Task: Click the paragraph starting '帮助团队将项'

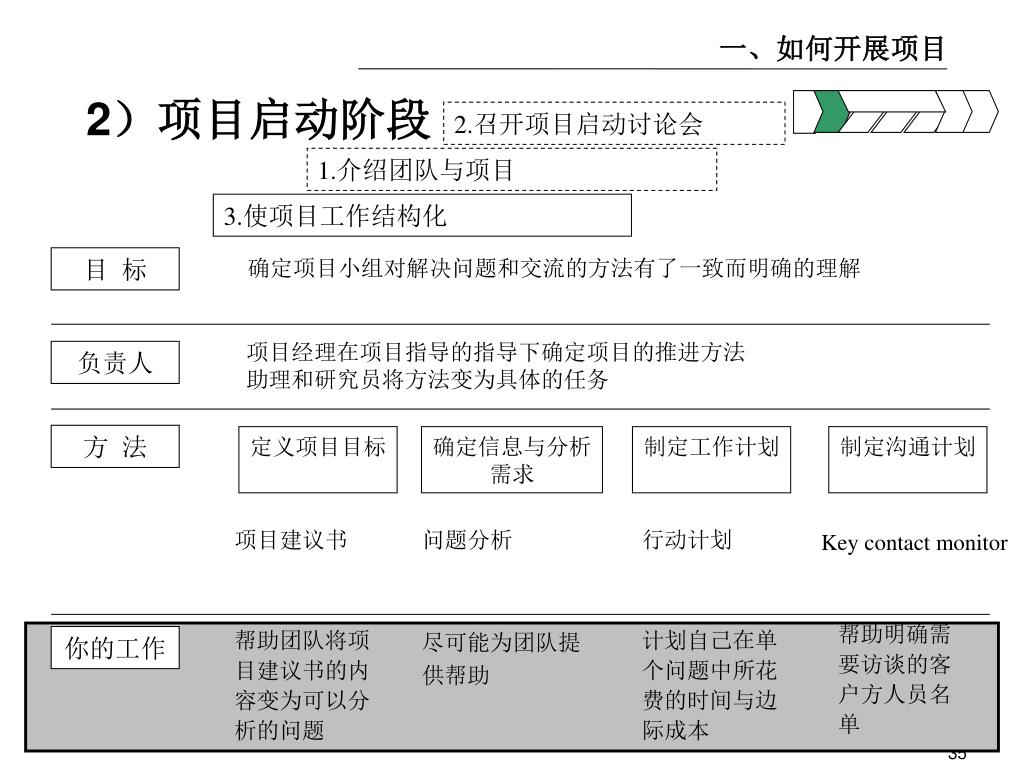Action: point(302,685)
